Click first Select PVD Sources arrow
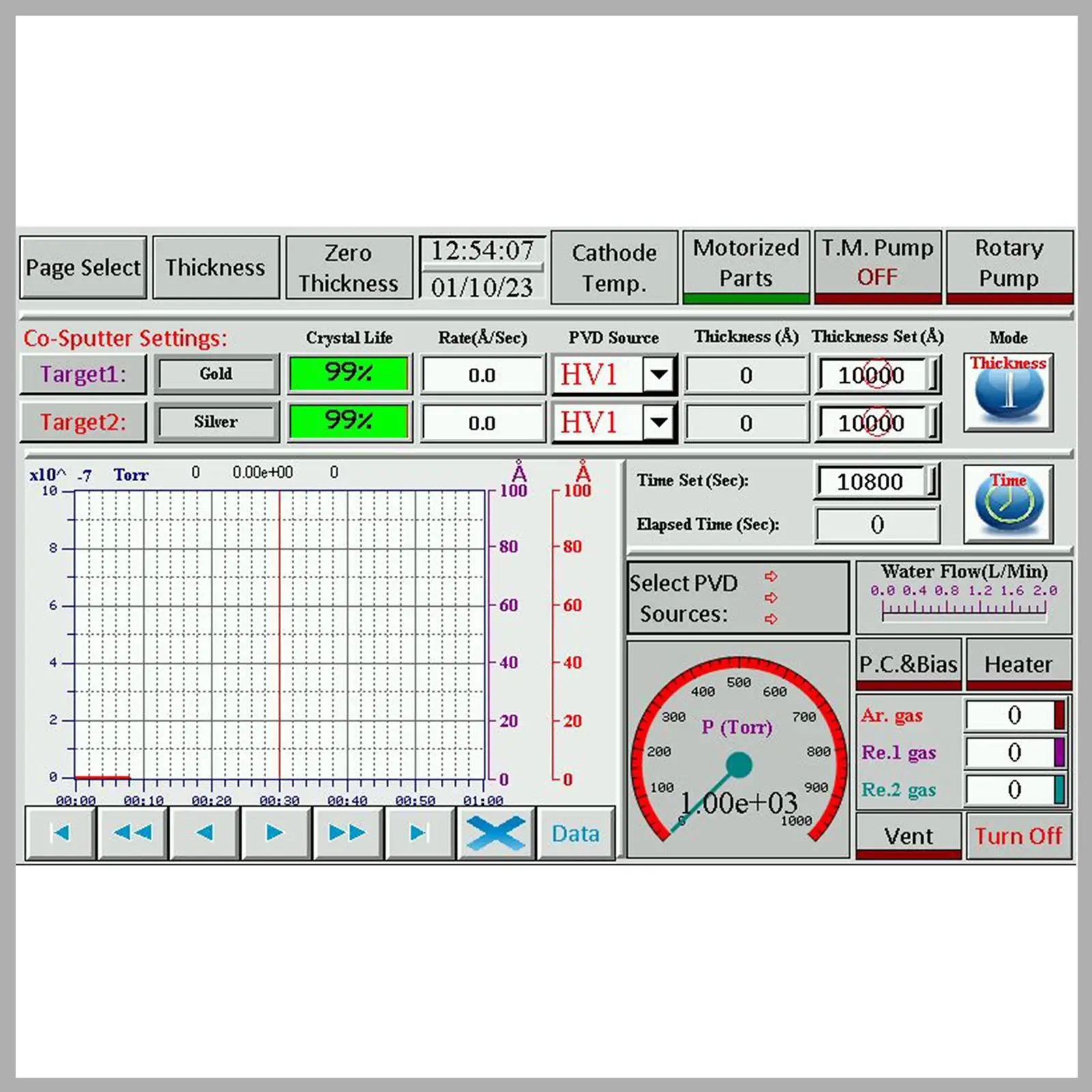Viewport: 1092px width, 1092px height. (x=771, y=576)
